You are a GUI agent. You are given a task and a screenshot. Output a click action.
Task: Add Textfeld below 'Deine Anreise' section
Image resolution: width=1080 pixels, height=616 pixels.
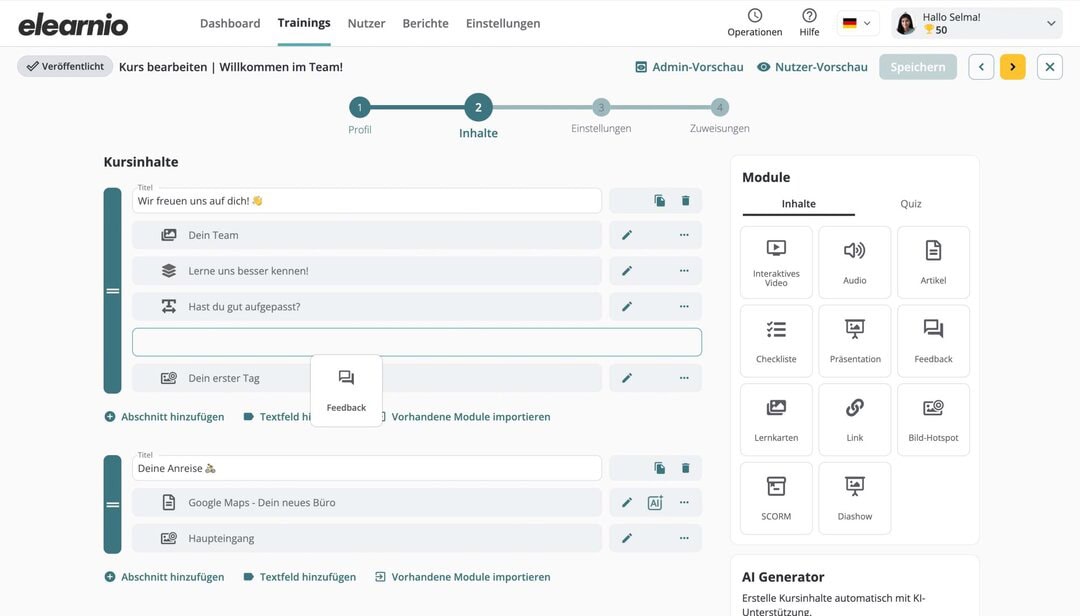click(300, 577)
